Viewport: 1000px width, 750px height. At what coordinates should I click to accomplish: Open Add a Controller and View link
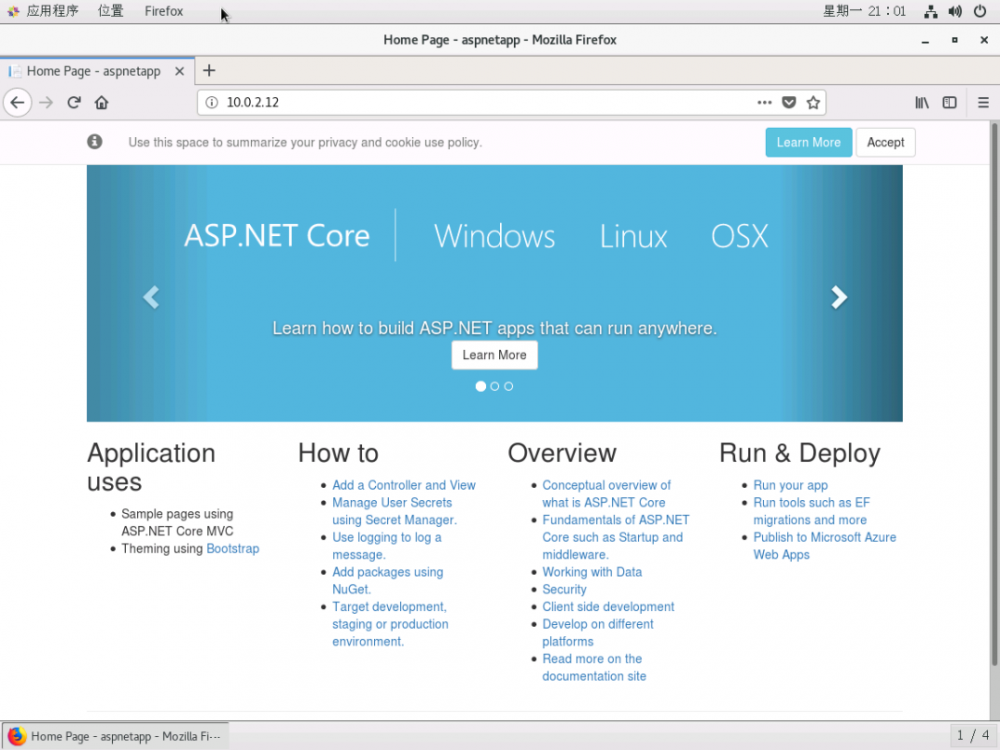coord(404,485)
